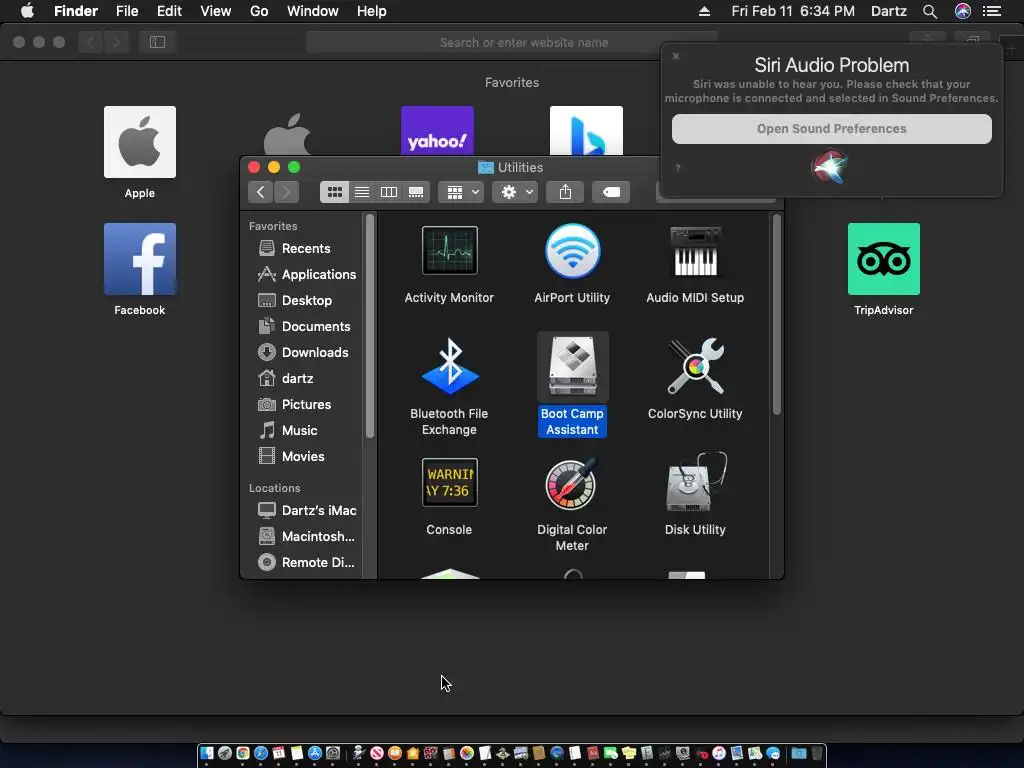Open the Yahoo favorite in Safari

pos(437,131)
